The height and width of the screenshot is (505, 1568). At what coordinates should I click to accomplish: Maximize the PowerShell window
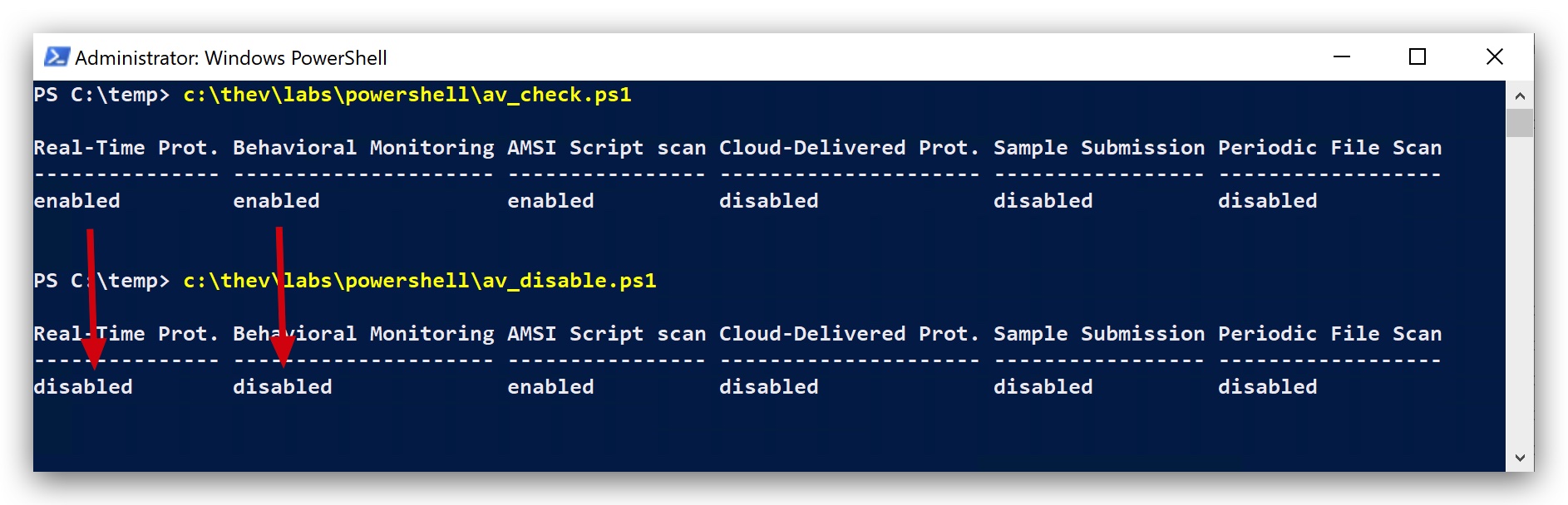[1418, 56]
